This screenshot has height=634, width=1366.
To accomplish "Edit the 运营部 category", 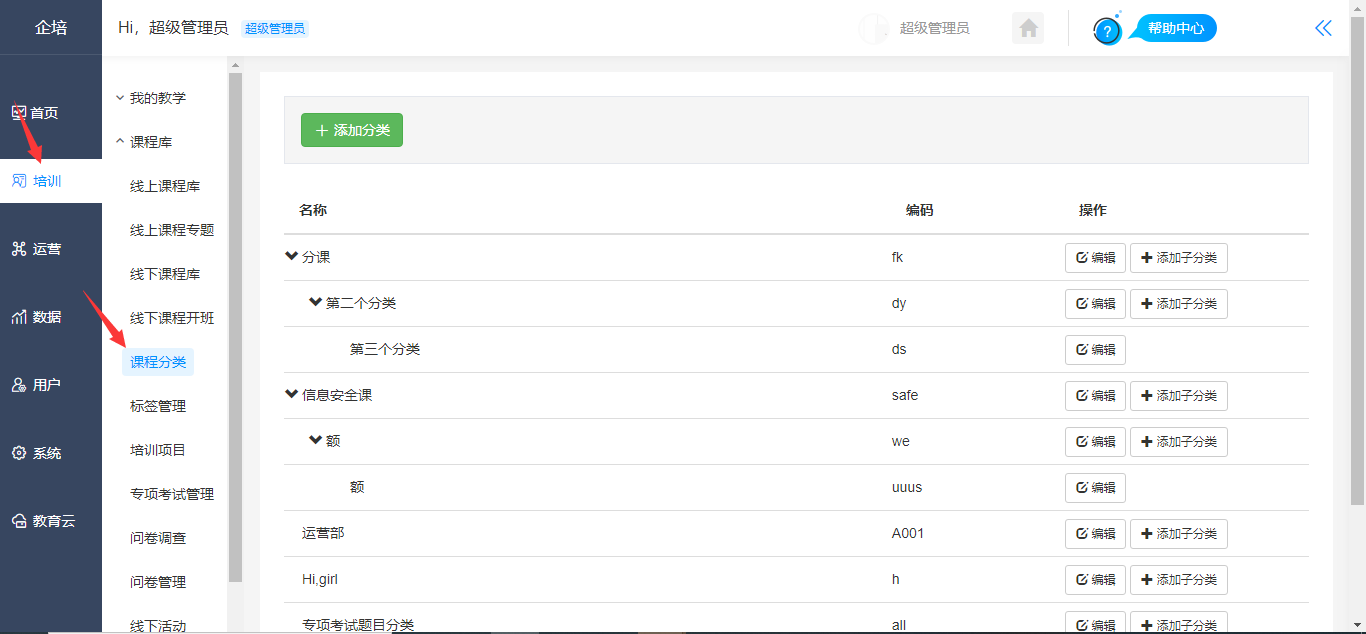I will coord(1095,534).
